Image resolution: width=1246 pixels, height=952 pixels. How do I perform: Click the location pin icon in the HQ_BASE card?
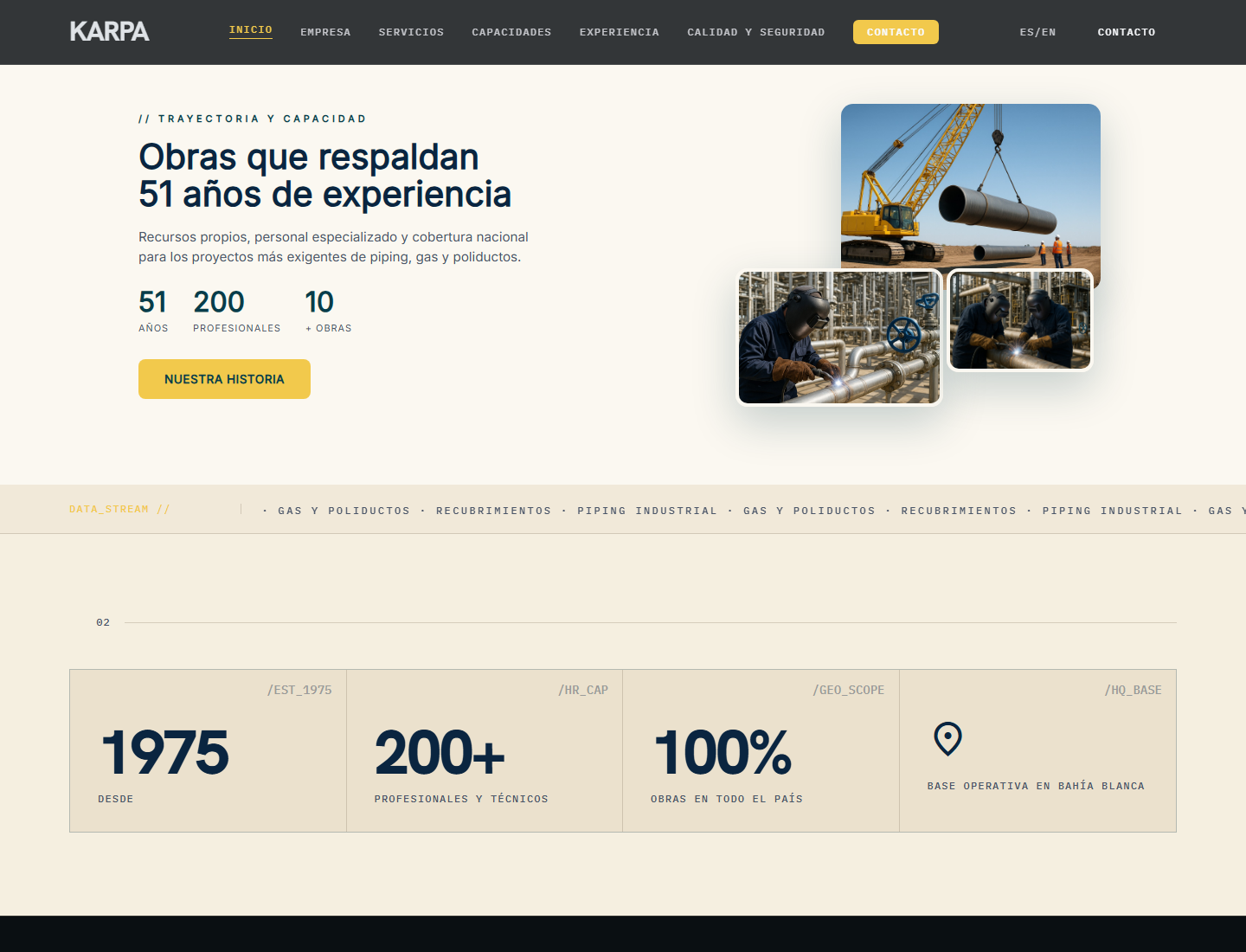(x=947, y=739)
